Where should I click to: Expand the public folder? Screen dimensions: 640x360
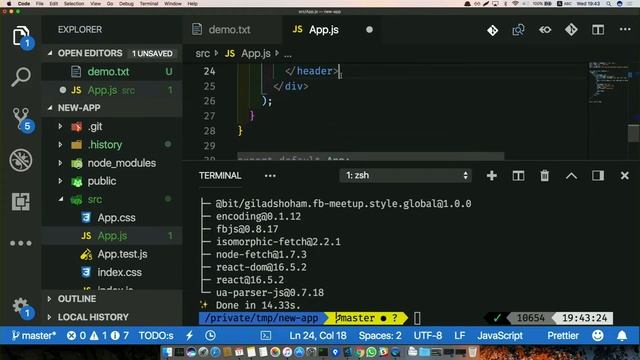click(60, 181)
